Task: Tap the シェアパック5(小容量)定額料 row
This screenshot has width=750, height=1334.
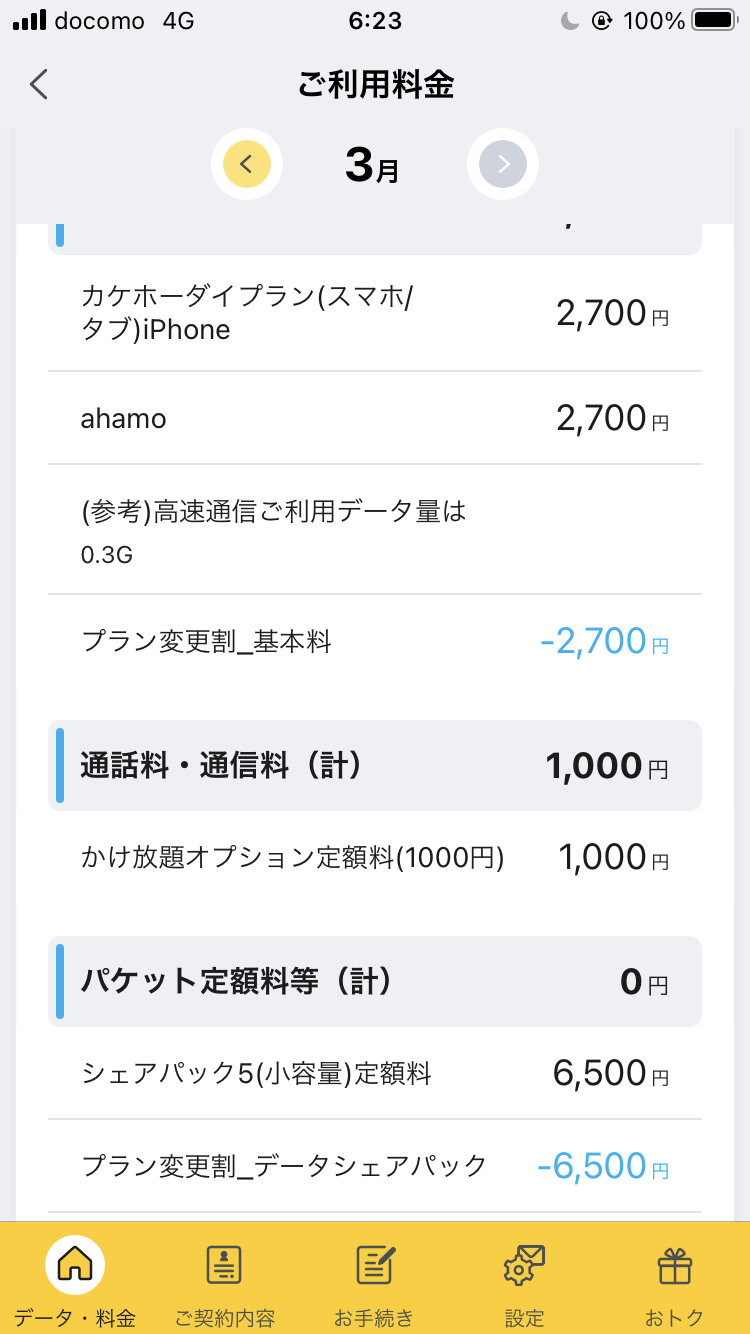Action: click(375, 1074)
